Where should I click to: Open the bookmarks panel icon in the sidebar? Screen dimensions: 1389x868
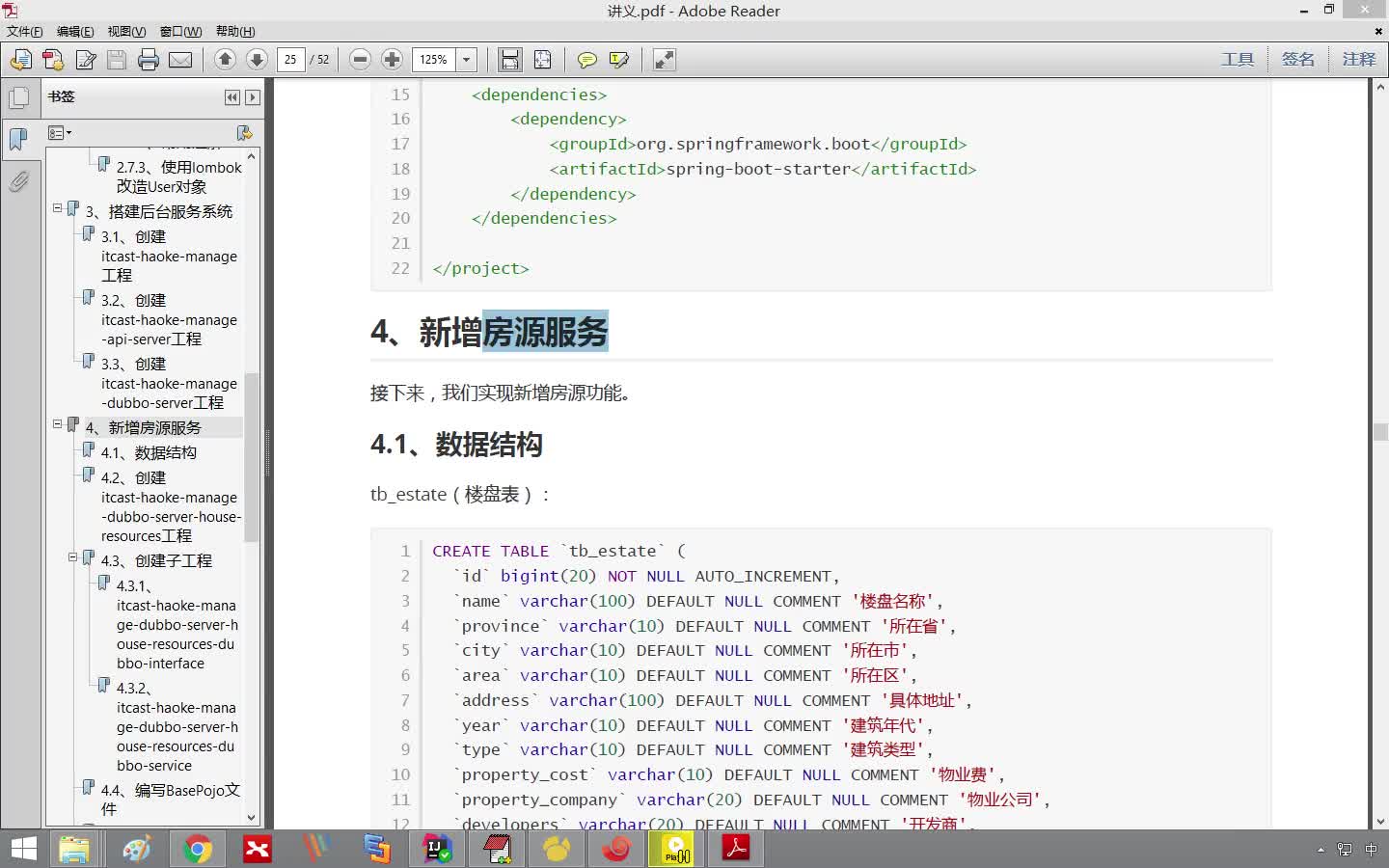18,139
